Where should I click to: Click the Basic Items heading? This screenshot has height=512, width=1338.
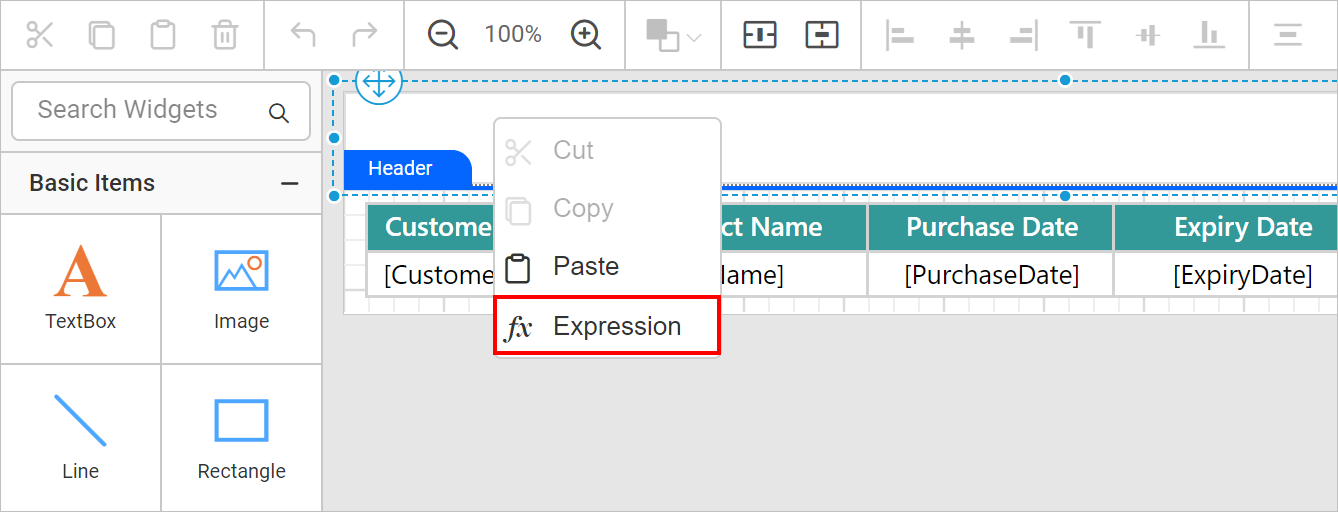[x=92, y=183]
